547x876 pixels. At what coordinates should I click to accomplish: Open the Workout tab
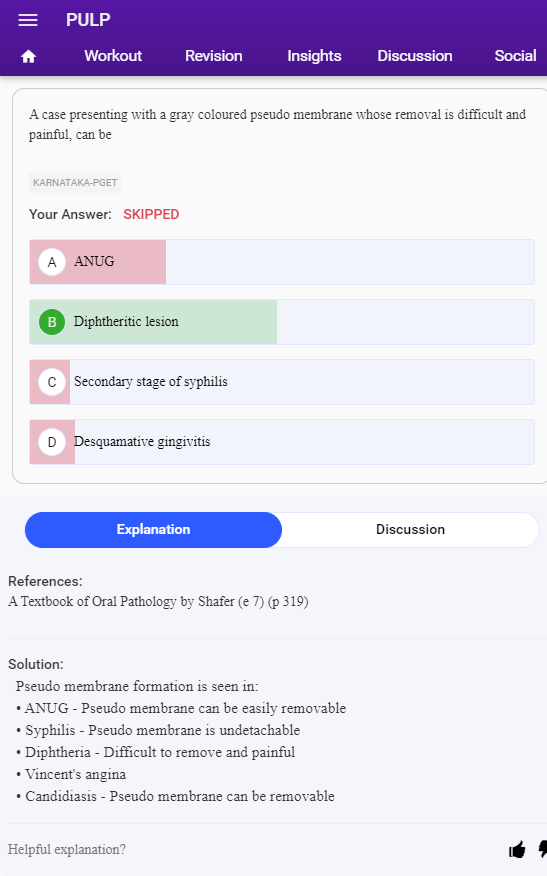(x=113, y=56)
